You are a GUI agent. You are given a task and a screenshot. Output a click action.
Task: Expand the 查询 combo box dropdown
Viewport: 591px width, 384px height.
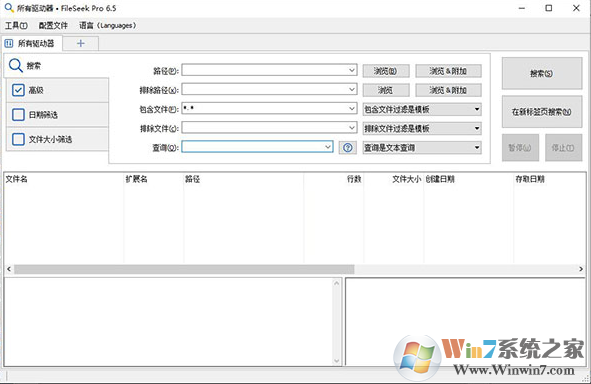click(328, 147)
